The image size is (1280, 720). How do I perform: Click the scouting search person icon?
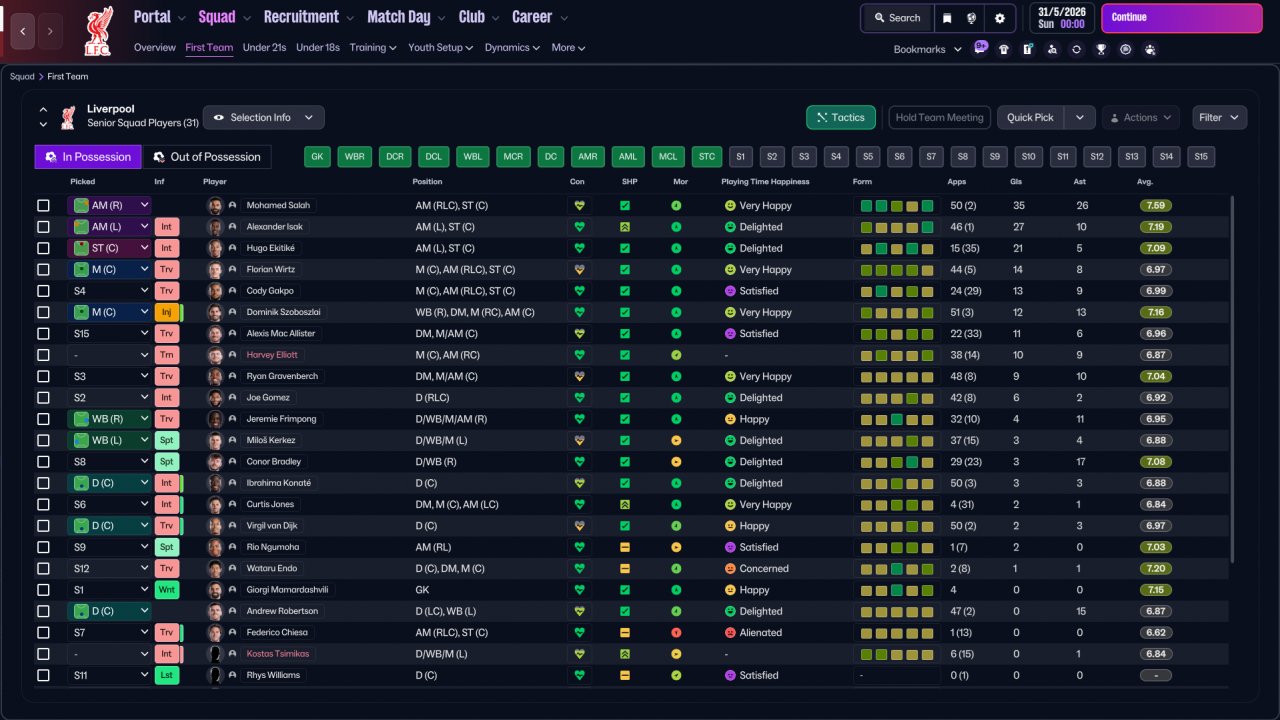pyautogui.click(x=1052, y=49)
